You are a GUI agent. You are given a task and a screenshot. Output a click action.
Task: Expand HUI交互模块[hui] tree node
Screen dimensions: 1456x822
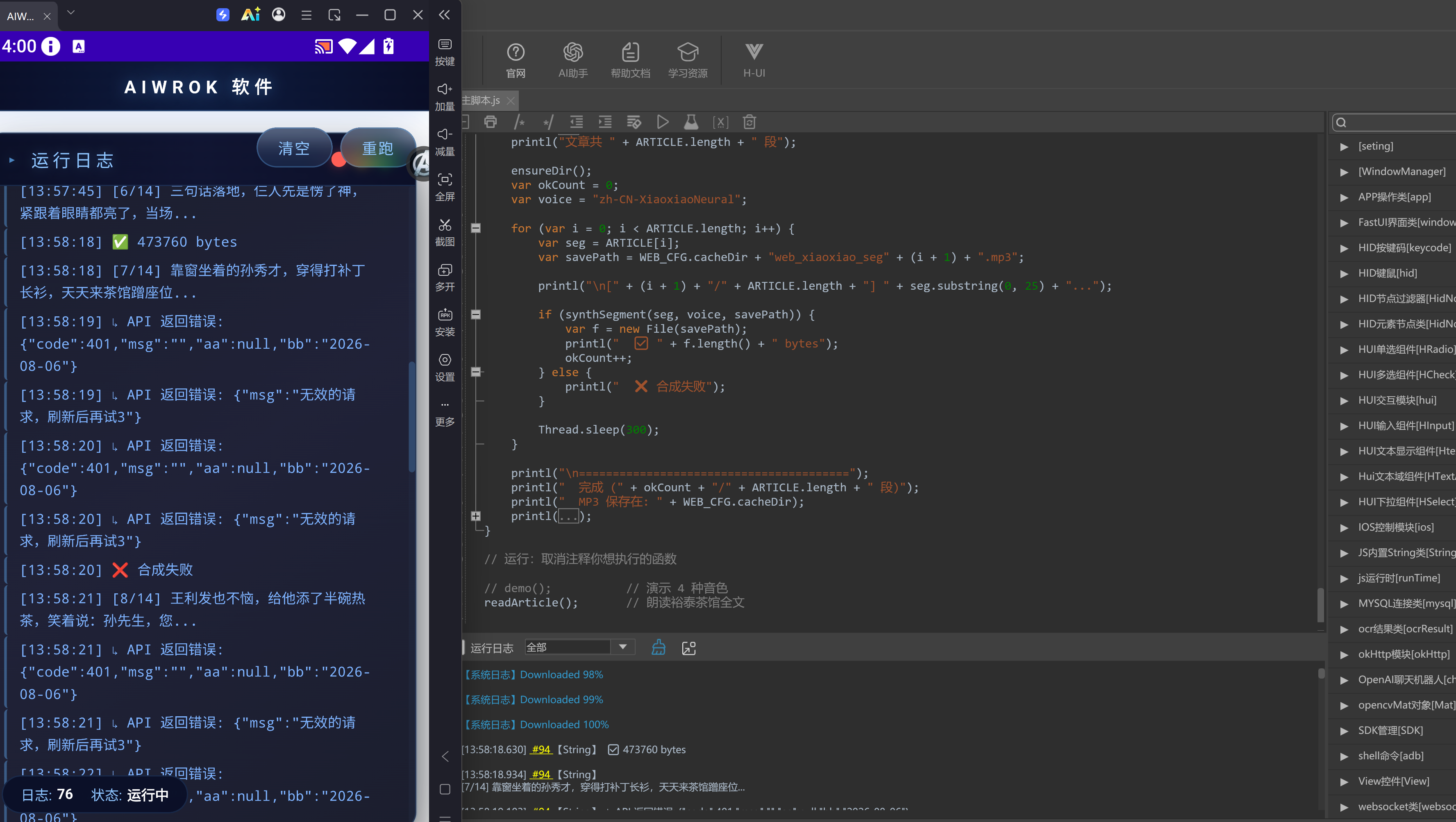click(x=1345, y=401)
